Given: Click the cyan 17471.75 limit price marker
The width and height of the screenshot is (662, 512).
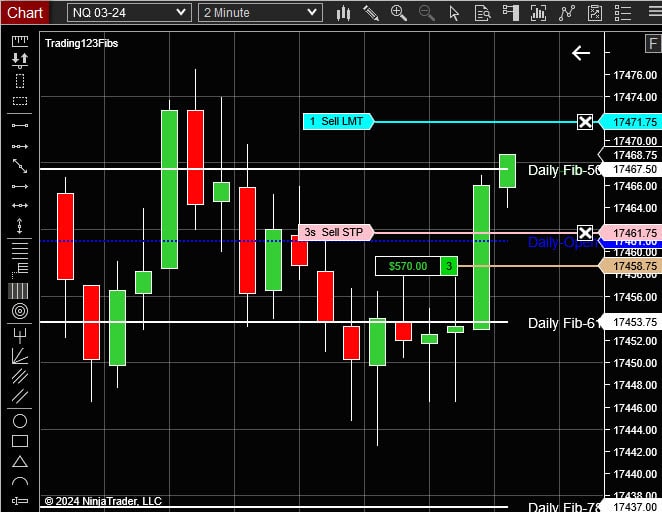Looking at the screenshot, I should [x=630, y=122].
